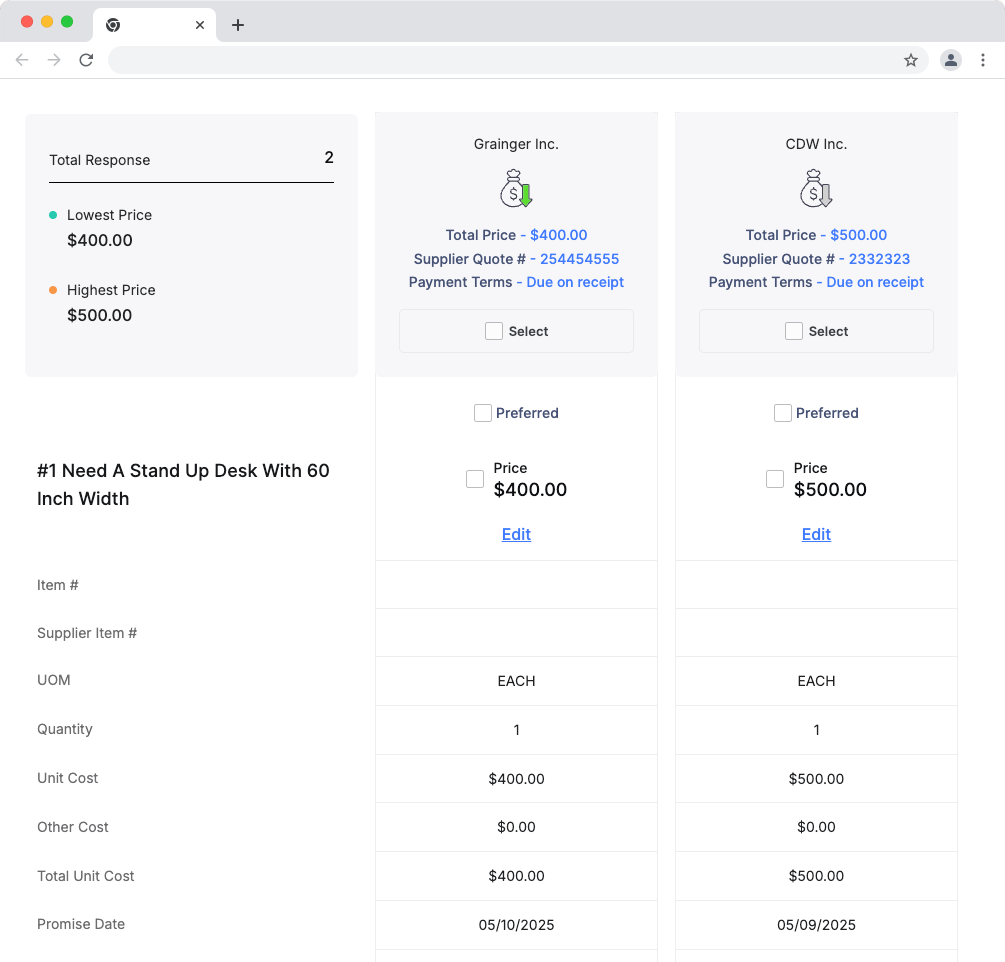Click the Edit link under the $500.00 price
The height and width of the screenshot is (962, 1005).
point(816,535)
